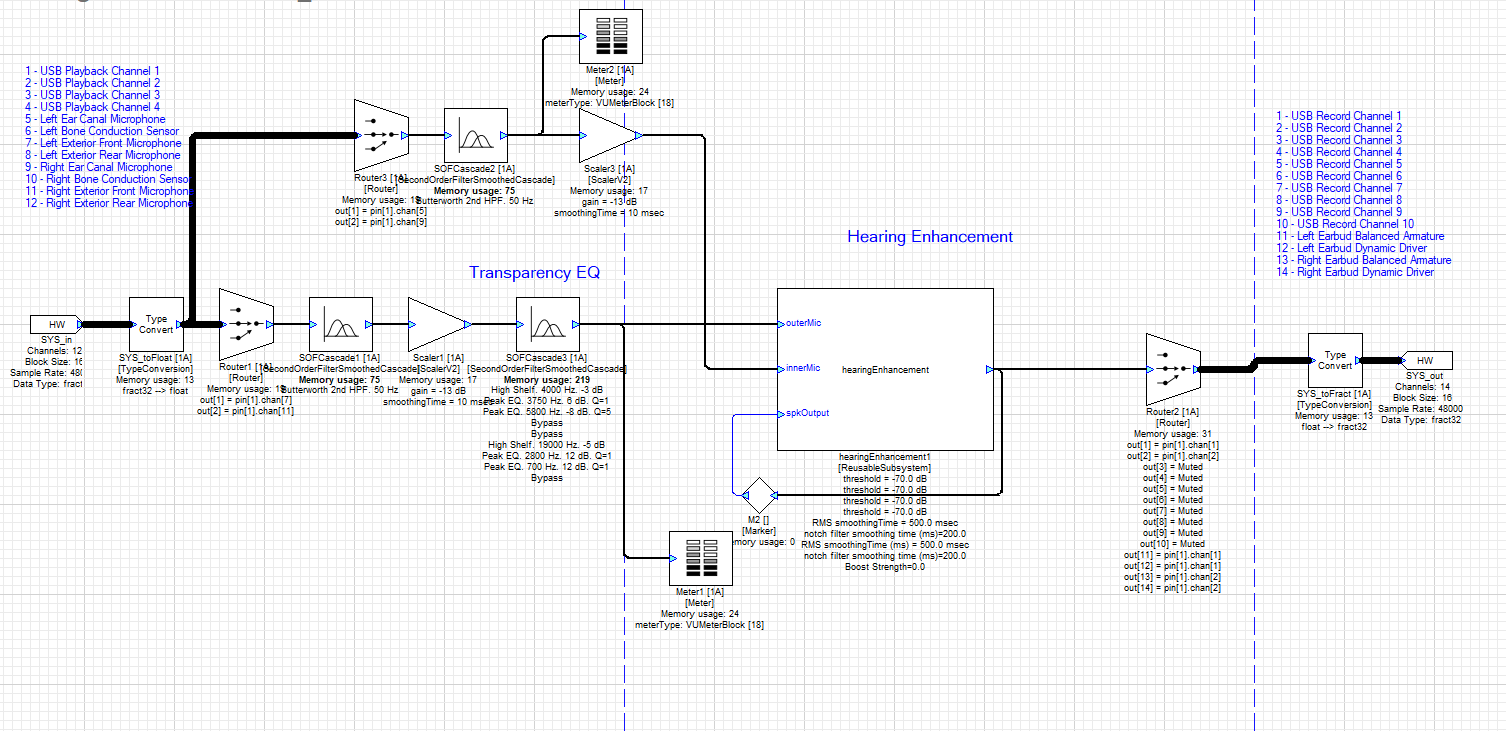Click the Meter2 VU meter block
This screenshot has height=731, width=1506.
click(x=611, y=35)
